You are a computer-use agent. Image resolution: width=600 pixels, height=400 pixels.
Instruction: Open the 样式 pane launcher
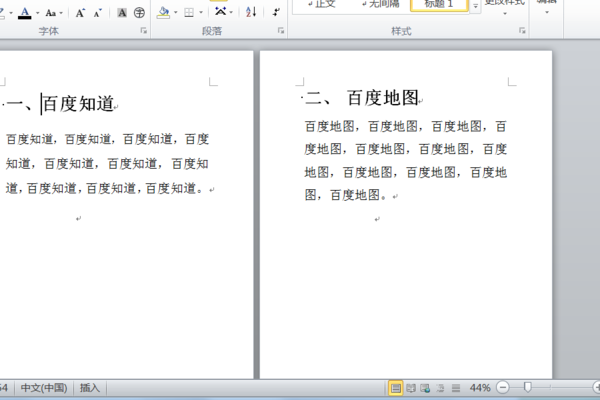point(522,31)
